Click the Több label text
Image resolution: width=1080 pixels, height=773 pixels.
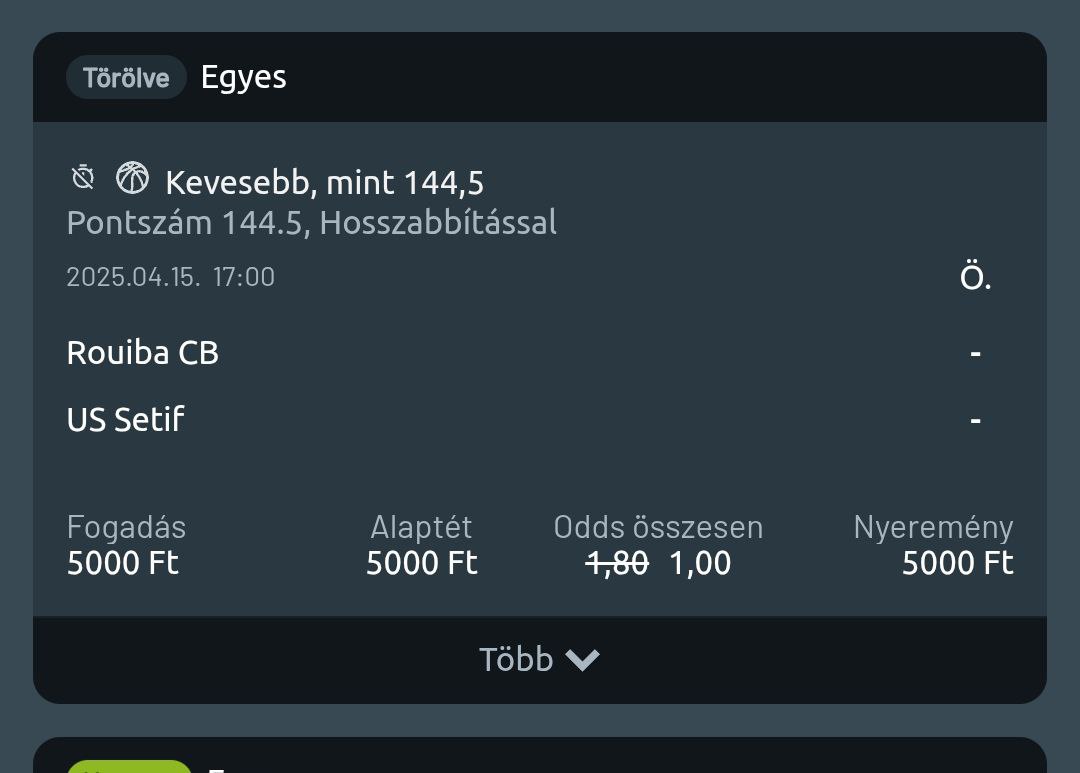(x=516, y=660)
